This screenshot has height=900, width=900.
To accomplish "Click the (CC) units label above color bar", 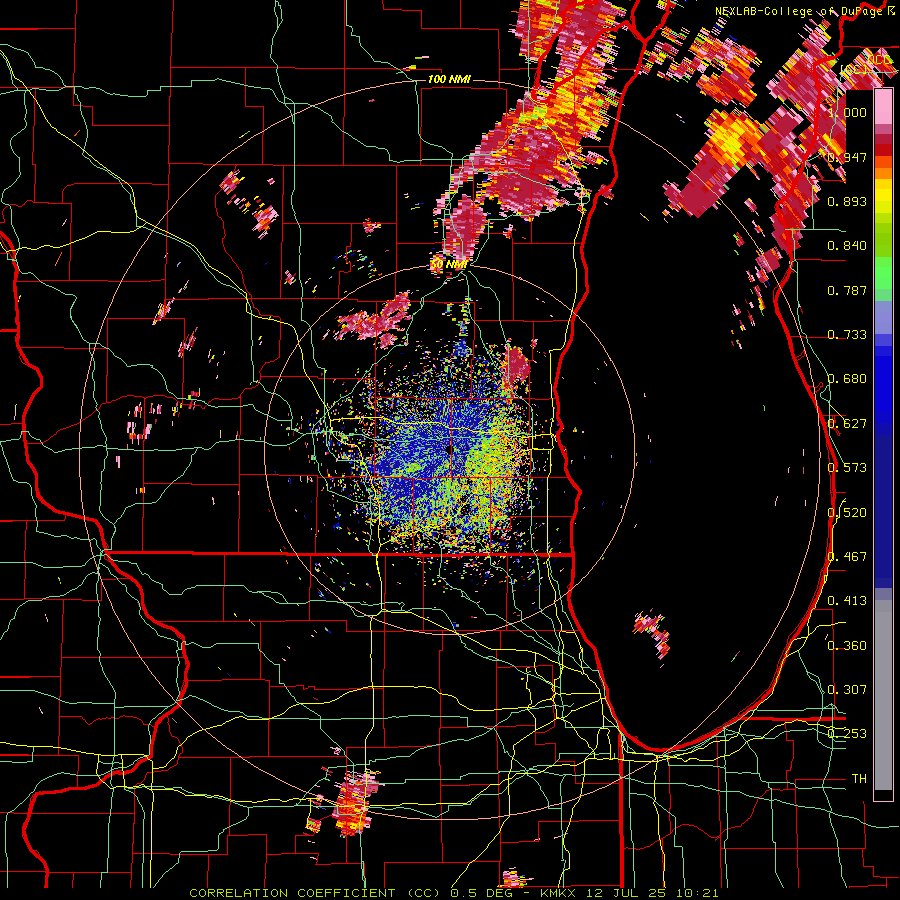I will coord(854,69).
